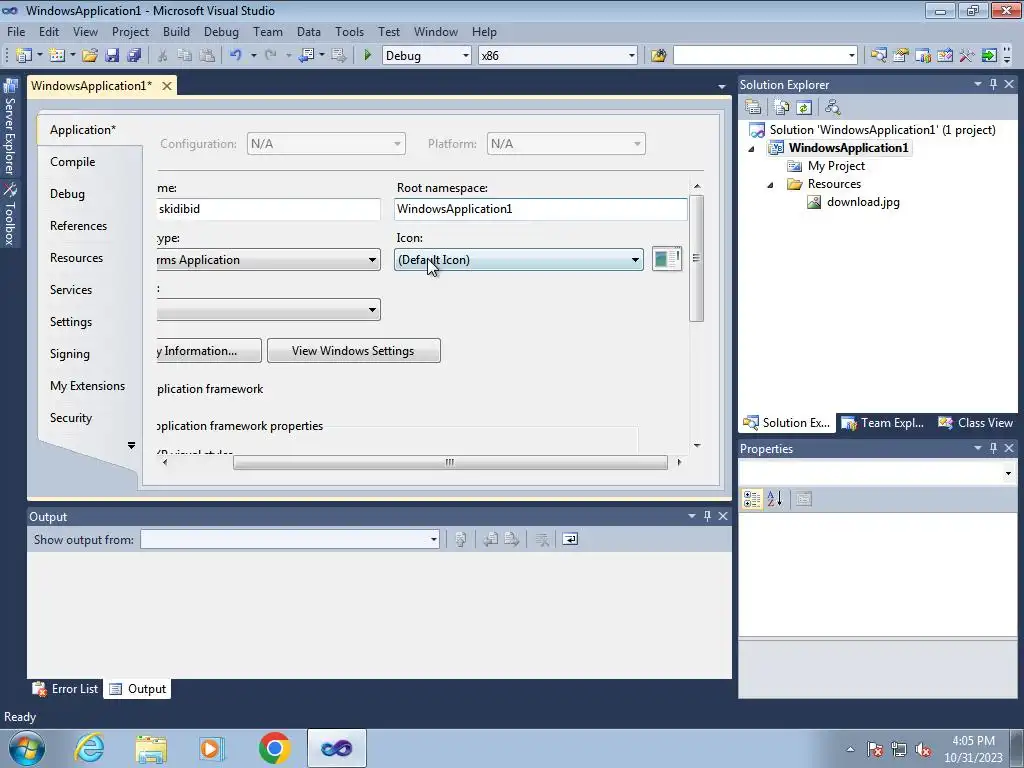This screenshot has width=1024, height=768.
Task: Open the empty startup form dropdown
Action: 268,310
